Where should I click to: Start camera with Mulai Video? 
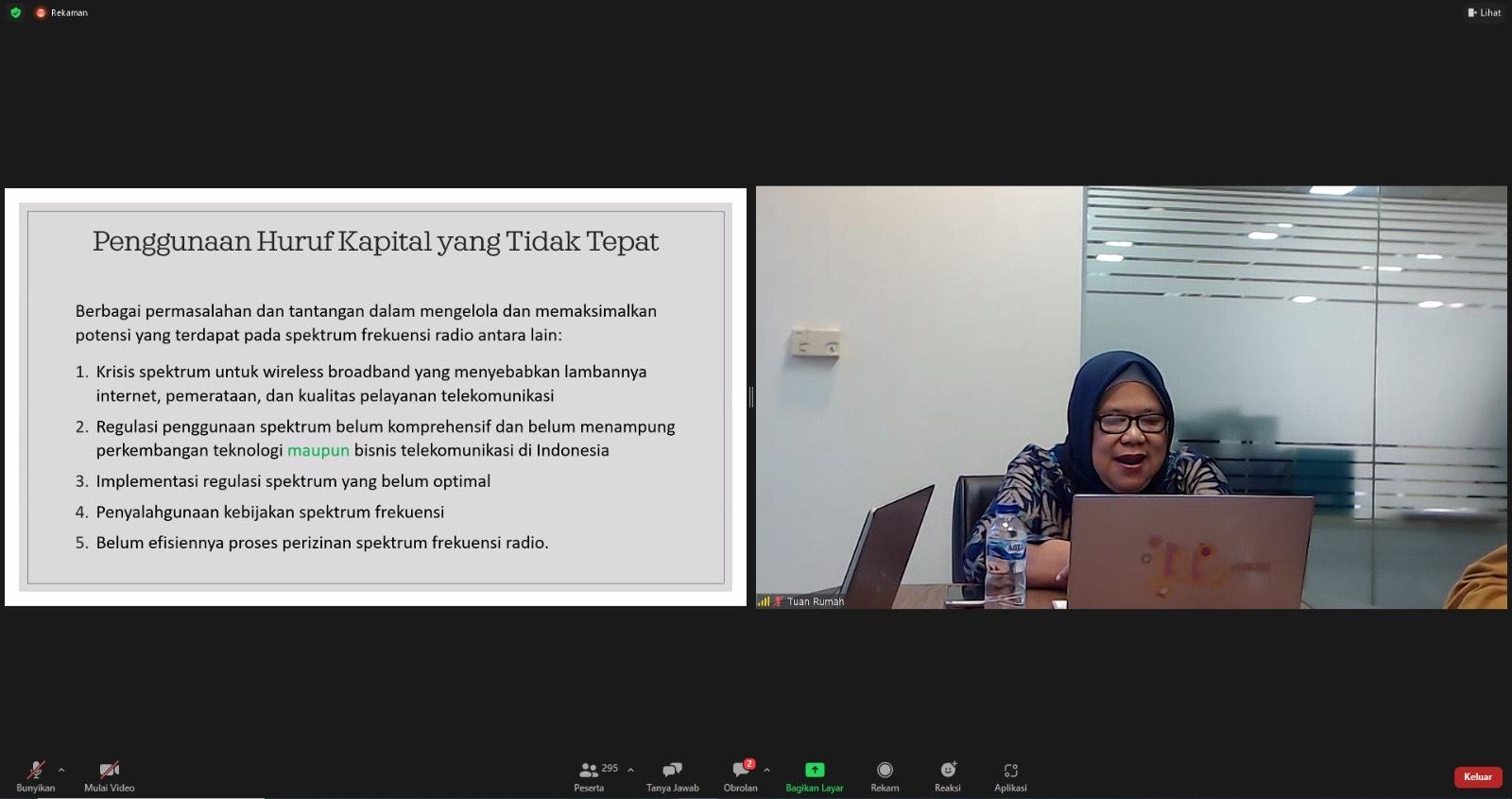[x=110, y=772]
